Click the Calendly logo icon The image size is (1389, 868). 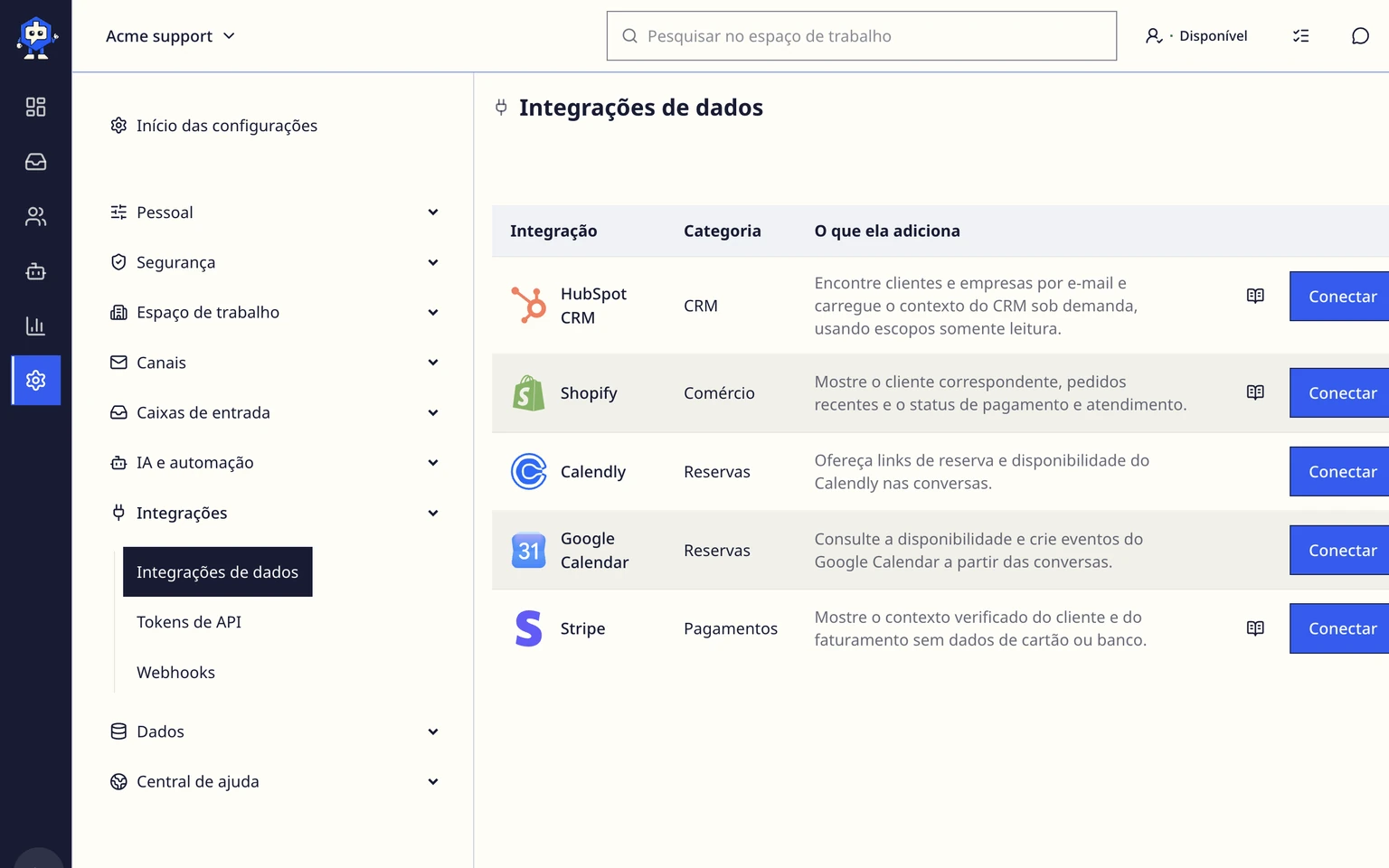click(x=528, y=471)
